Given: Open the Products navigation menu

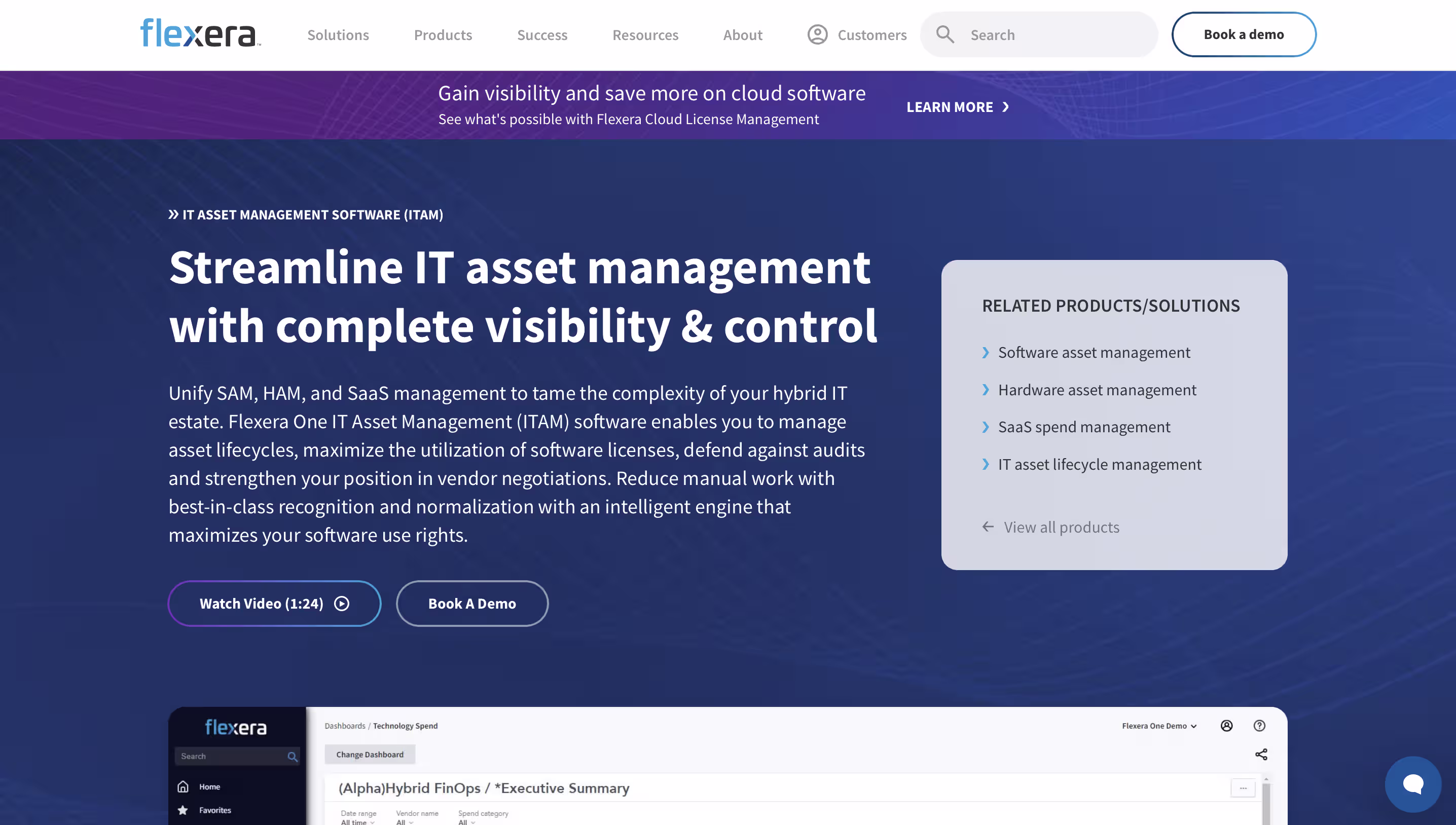Looking at the screenshot, I should tap(443, 35).
